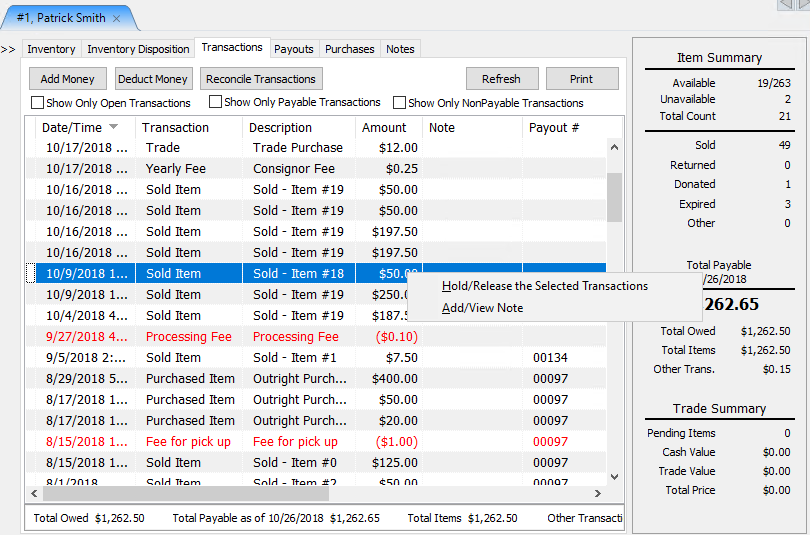Click the horizontal scrollbar right arrow
Viewport: 810px width, 535px height.
[598, 493]
